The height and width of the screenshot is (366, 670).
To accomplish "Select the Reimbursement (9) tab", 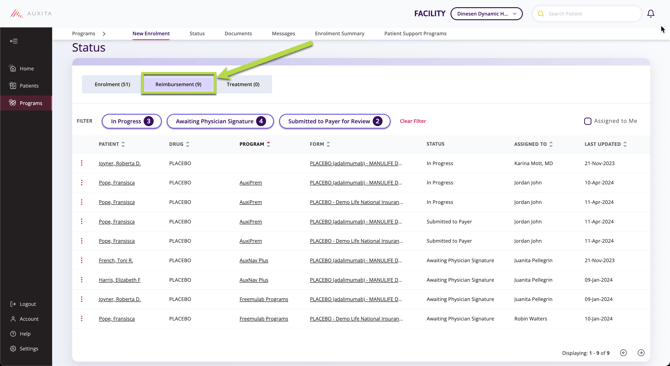I will click(179, 85).
